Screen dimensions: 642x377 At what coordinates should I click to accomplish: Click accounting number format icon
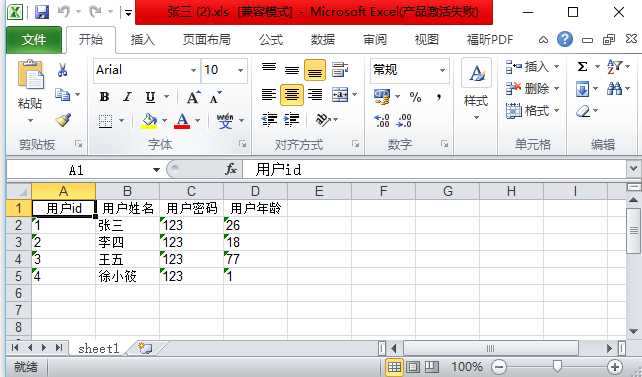[382, 97]
